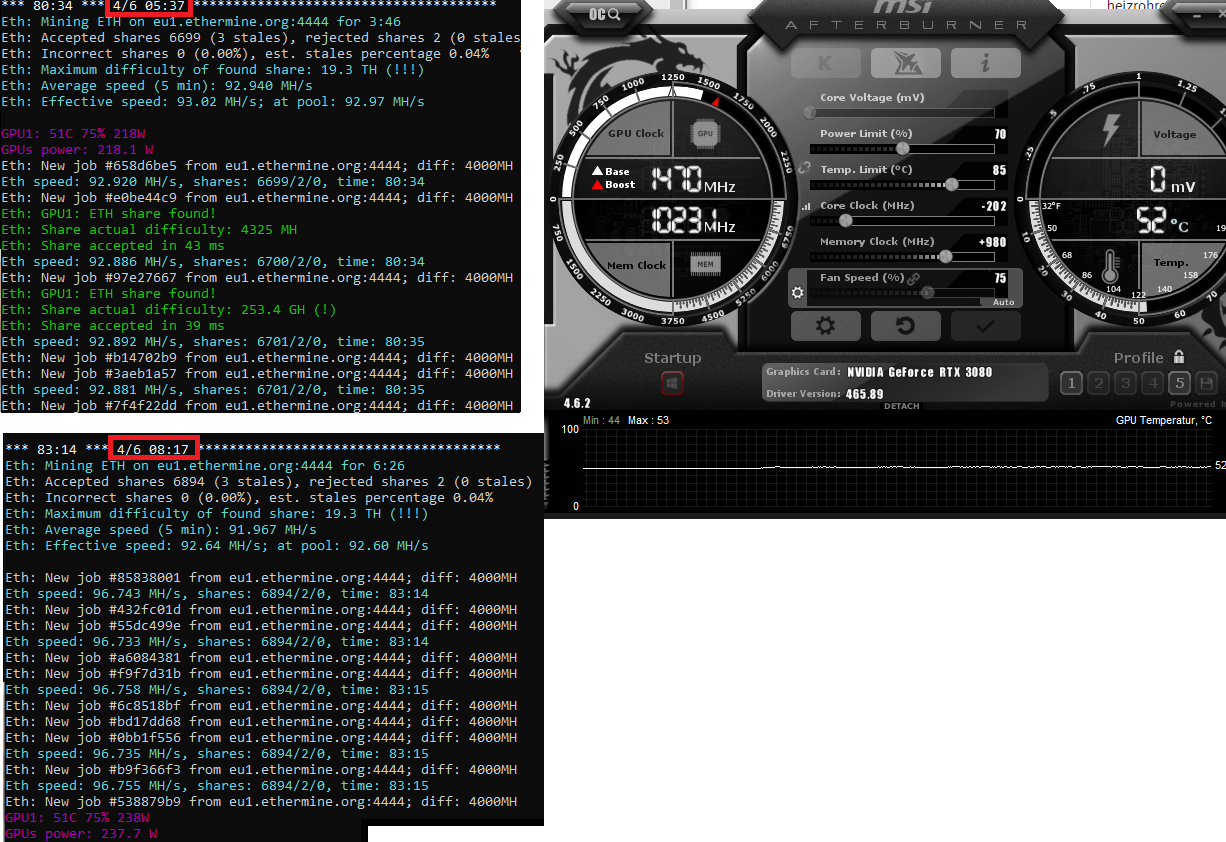The height and width of the screenshot is (842, 1226).
Task: Select profile slot 5
Action: click(1179, 383)
